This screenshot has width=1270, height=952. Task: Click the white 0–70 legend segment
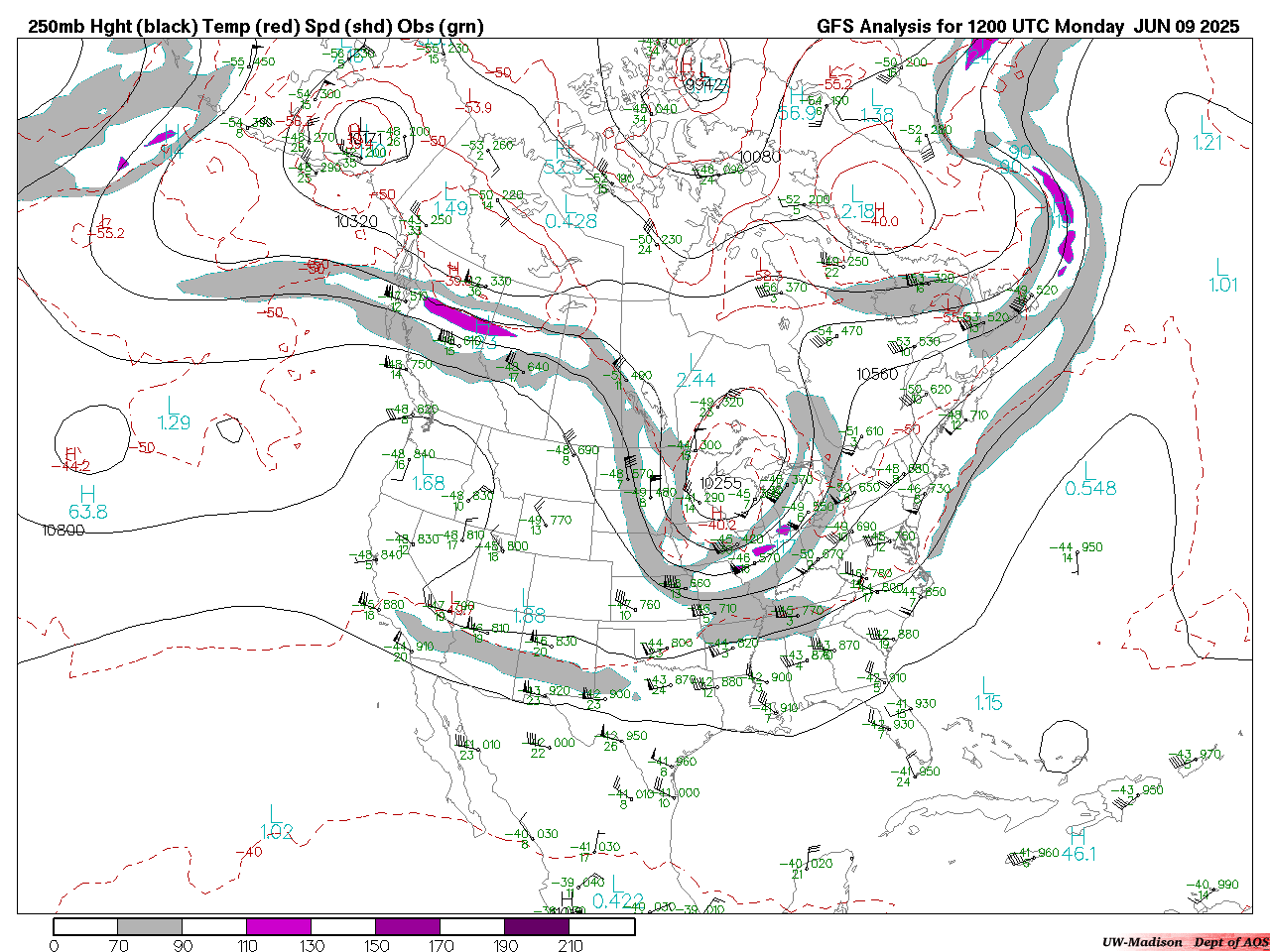[85, 927]
